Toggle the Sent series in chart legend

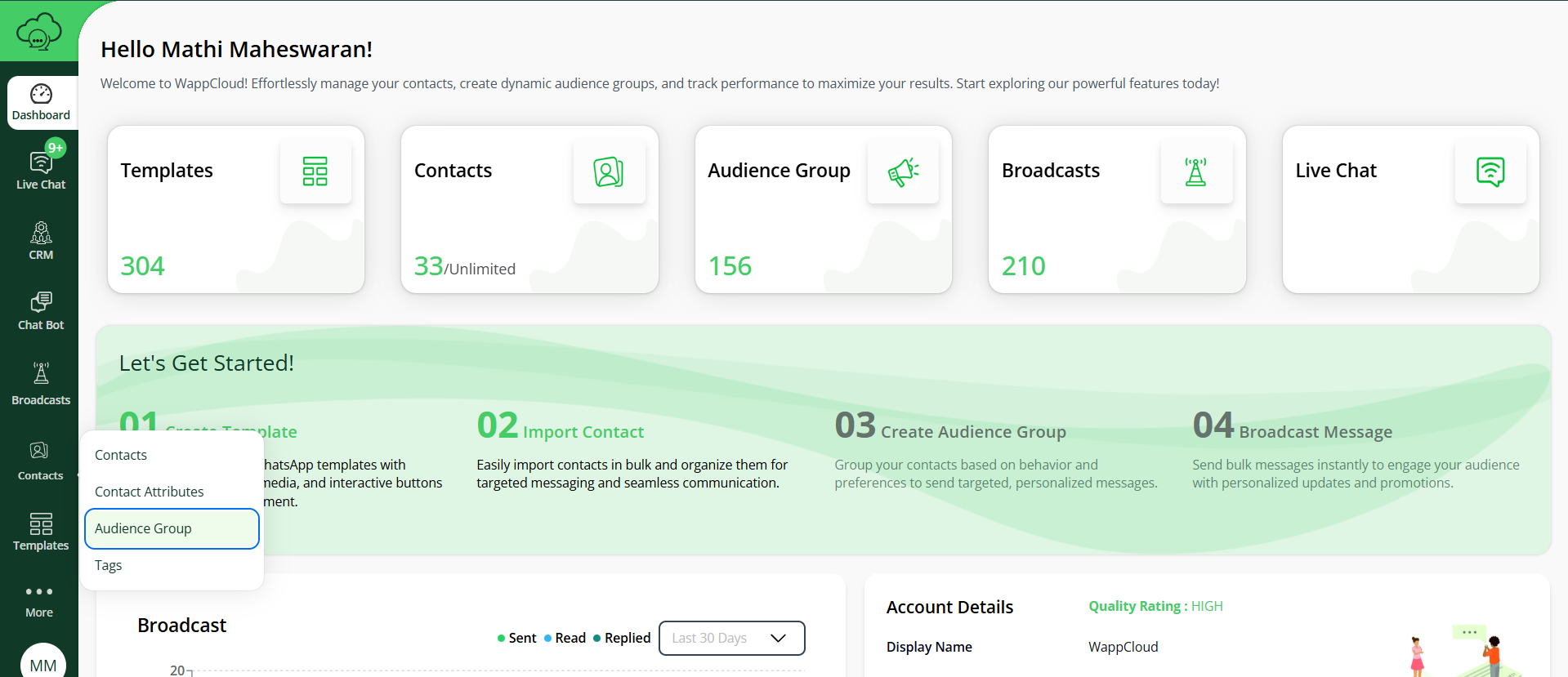[x=517, y=638]
